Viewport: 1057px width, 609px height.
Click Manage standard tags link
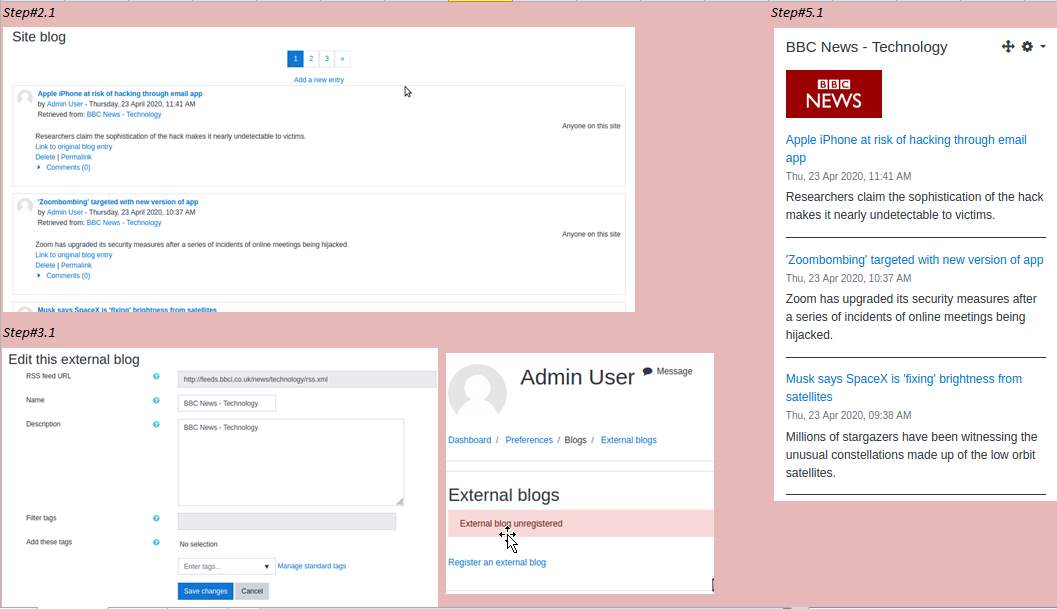[311, 567]
